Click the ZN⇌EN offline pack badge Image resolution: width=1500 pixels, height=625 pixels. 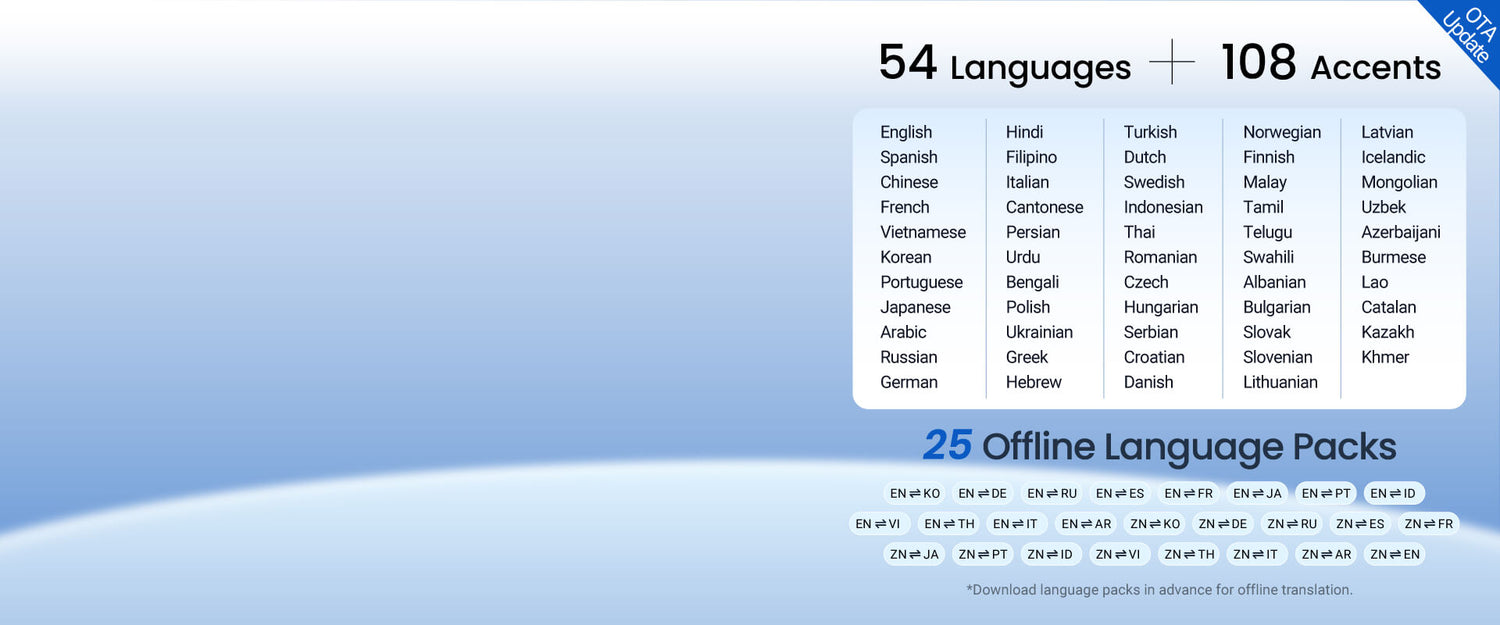(1395, 554)
